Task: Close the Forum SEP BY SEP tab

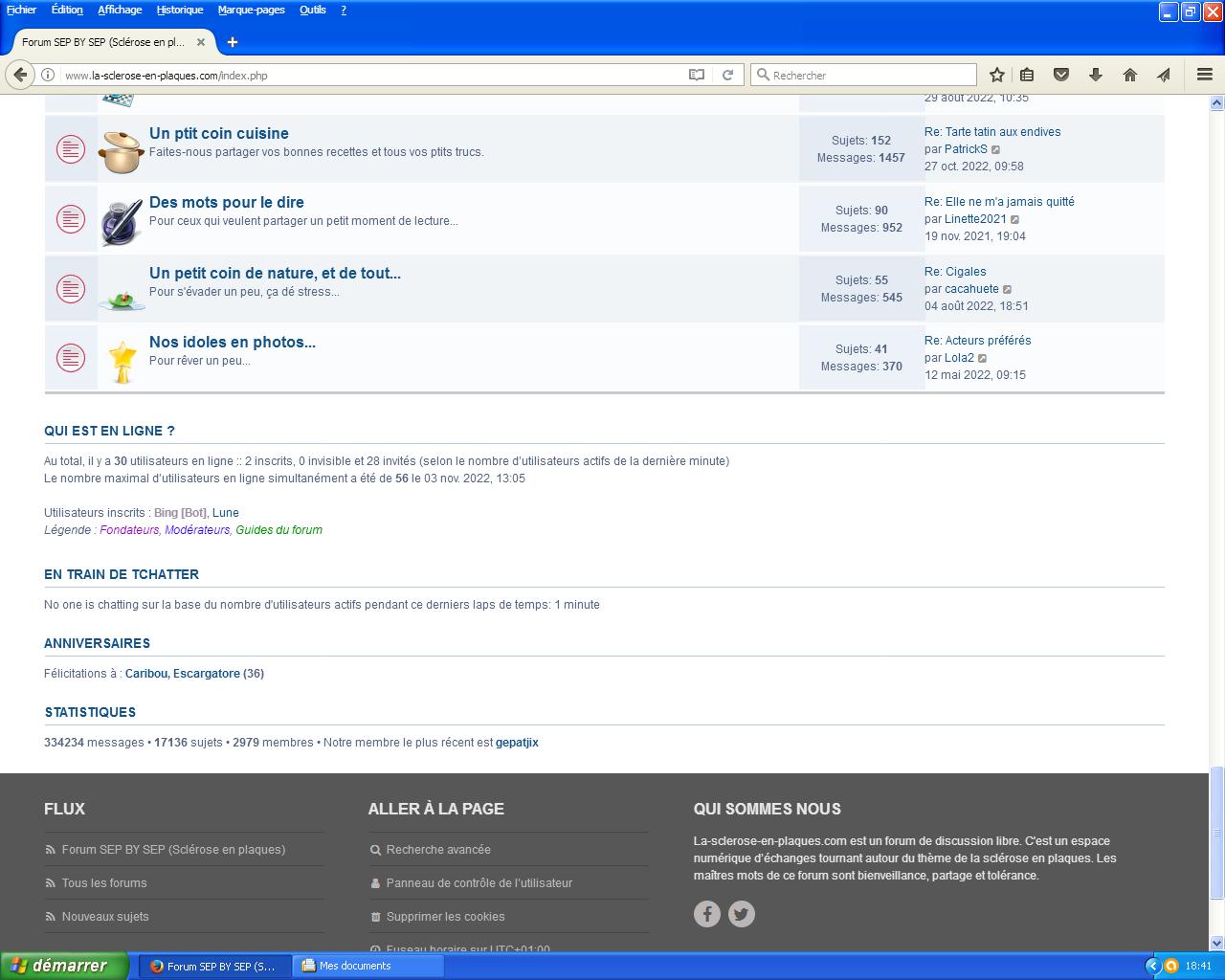Action: coord(201,42)
